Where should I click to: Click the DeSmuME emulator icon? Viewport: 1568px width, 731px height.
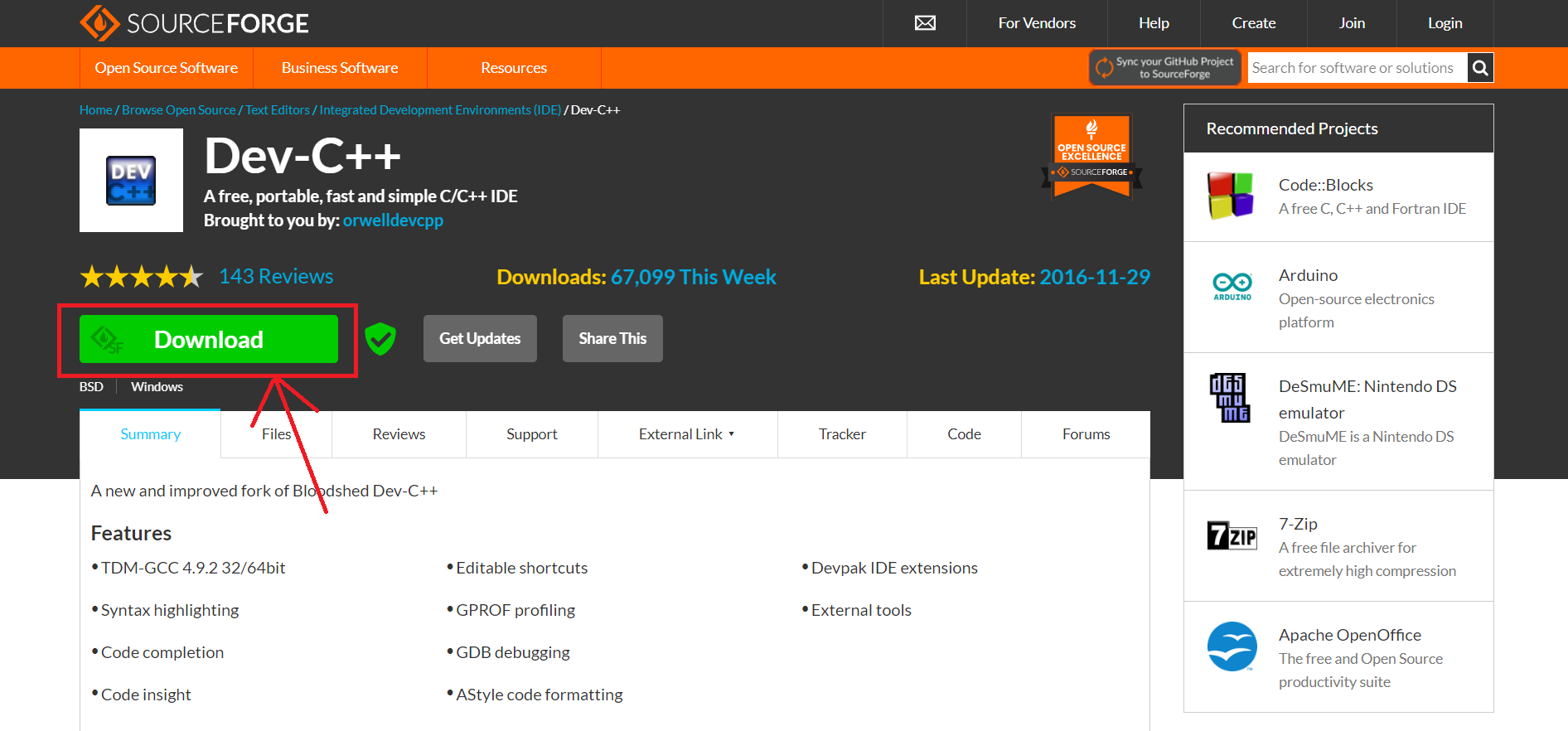click(x=1230, y=398)
